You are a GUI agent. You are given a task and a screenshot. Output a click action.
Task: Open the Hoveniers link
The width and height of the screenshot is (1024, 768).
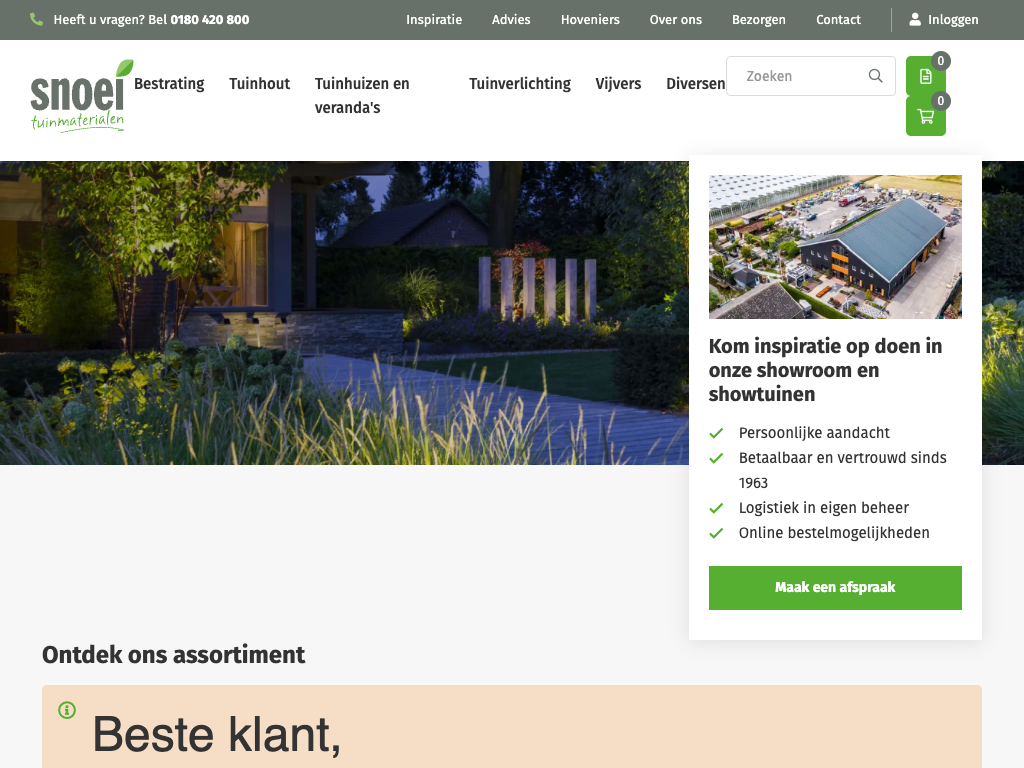[x=590, y=20]
